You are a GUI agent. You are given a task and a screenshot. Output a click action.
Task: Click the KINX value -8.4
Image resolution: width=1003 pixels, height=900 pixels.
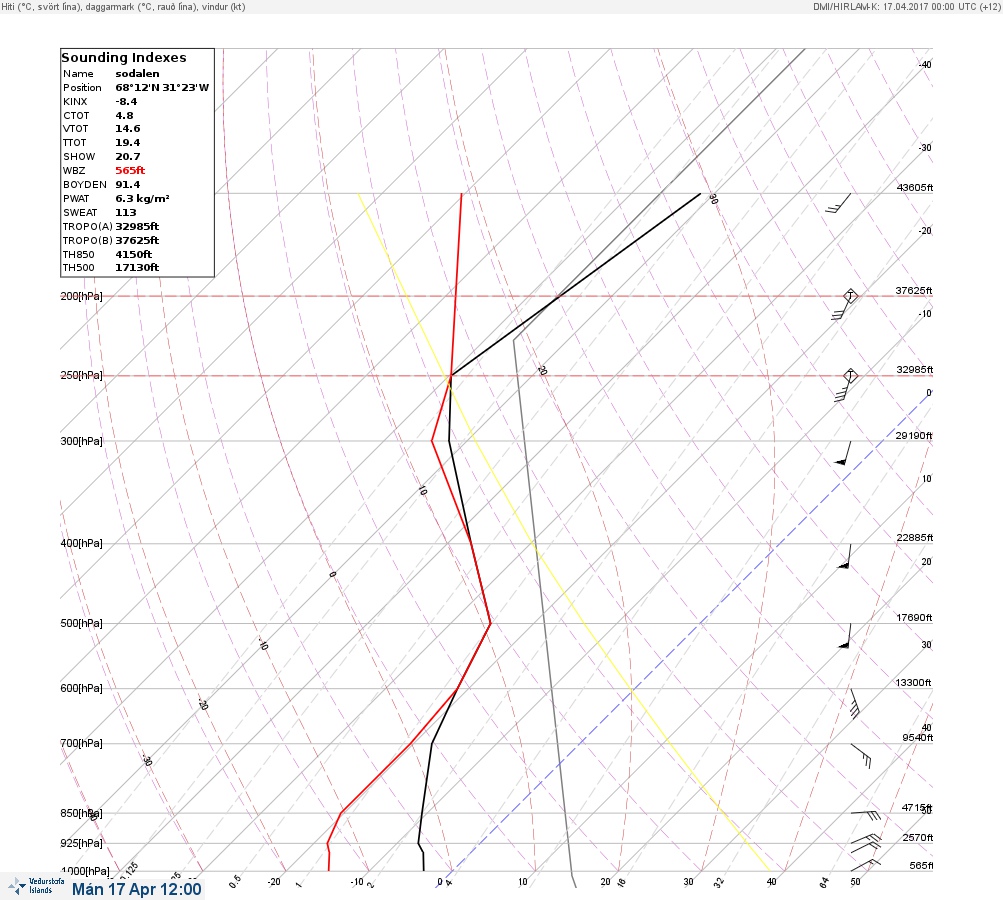(126, 102)
